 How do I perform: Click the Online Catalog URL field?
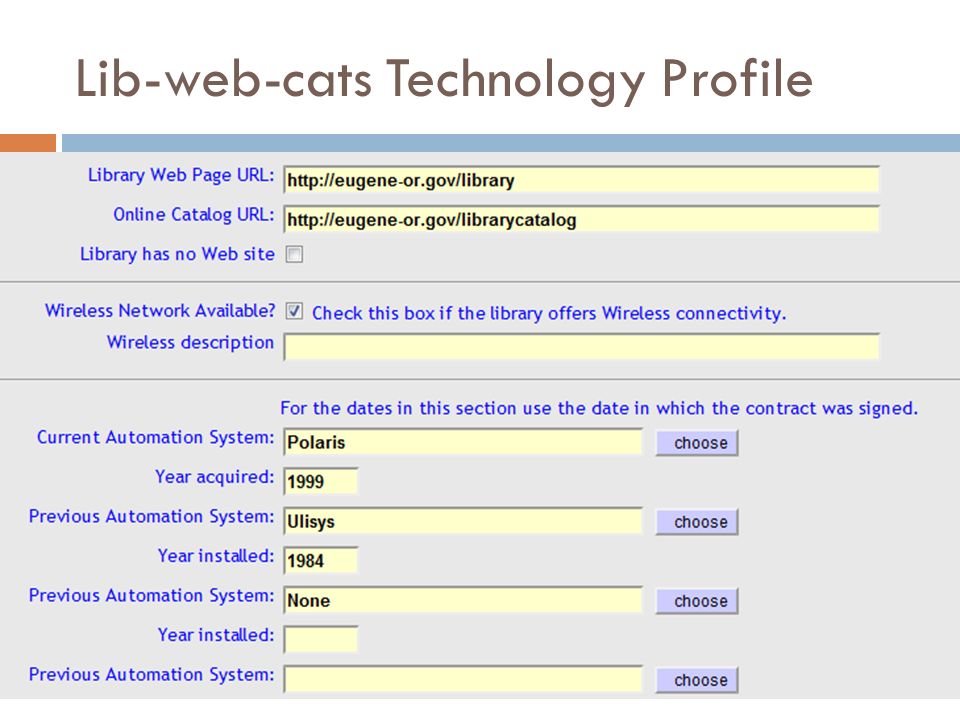(581, 219)
